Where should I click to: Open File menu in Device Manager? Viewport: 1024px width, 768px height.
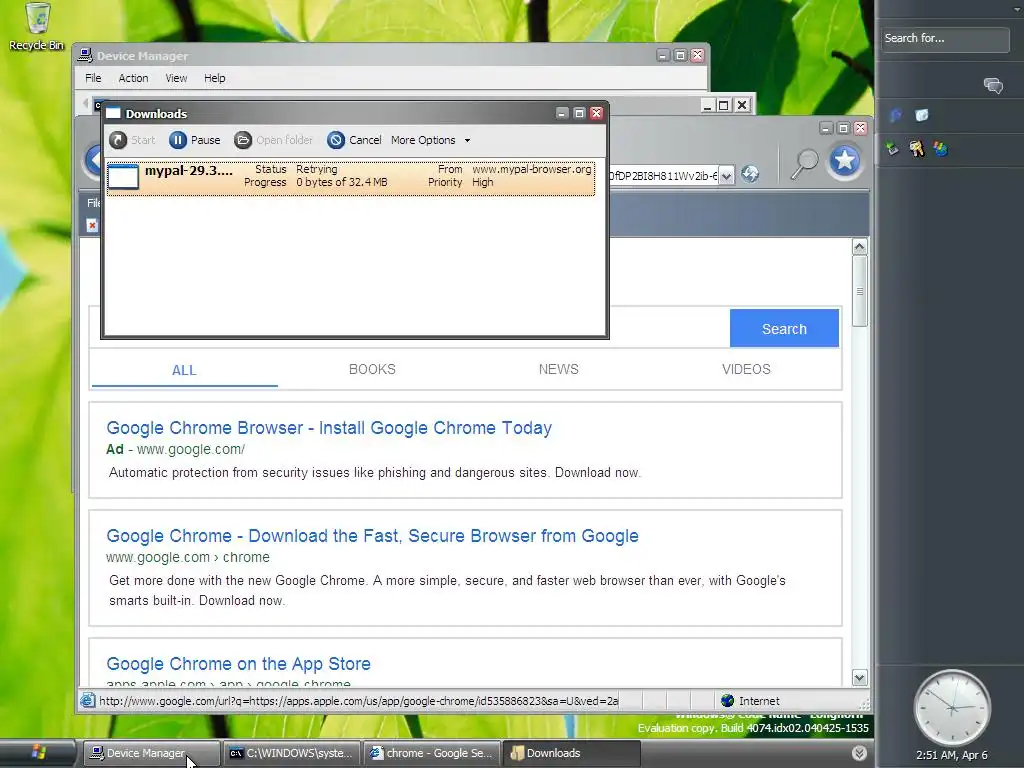93,78
